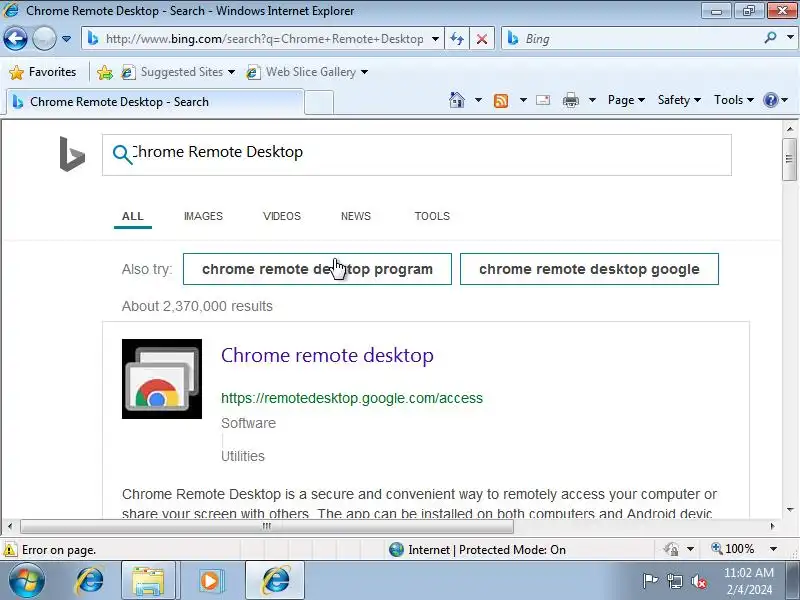The height and width of the screenshot is (600, 800).
Task: Open the recent pages dropdown arrow
Action: 66,39
